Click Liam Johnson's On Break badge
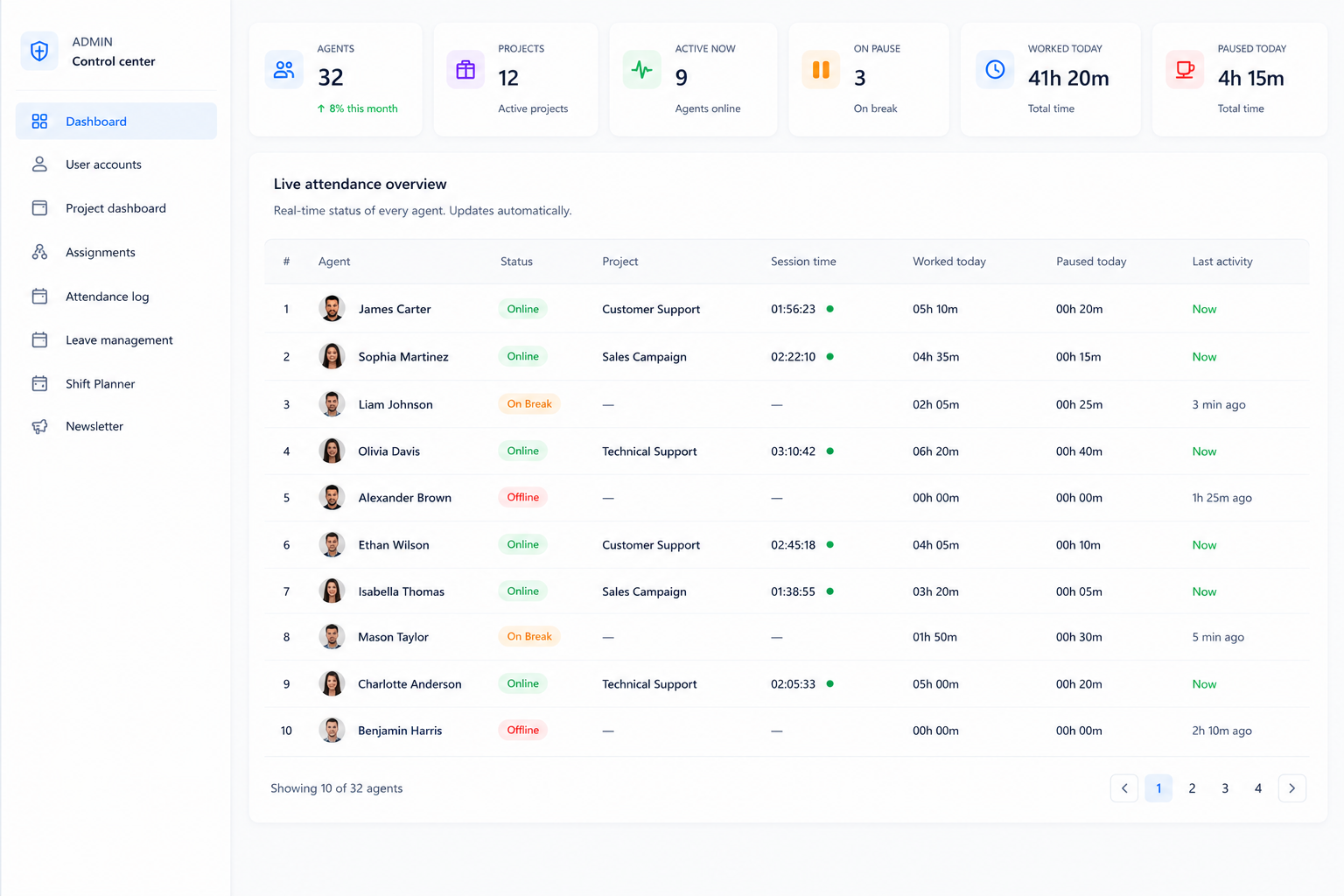Image resolution: width=1344 pixels, height=896 pixels. point(529,403)
